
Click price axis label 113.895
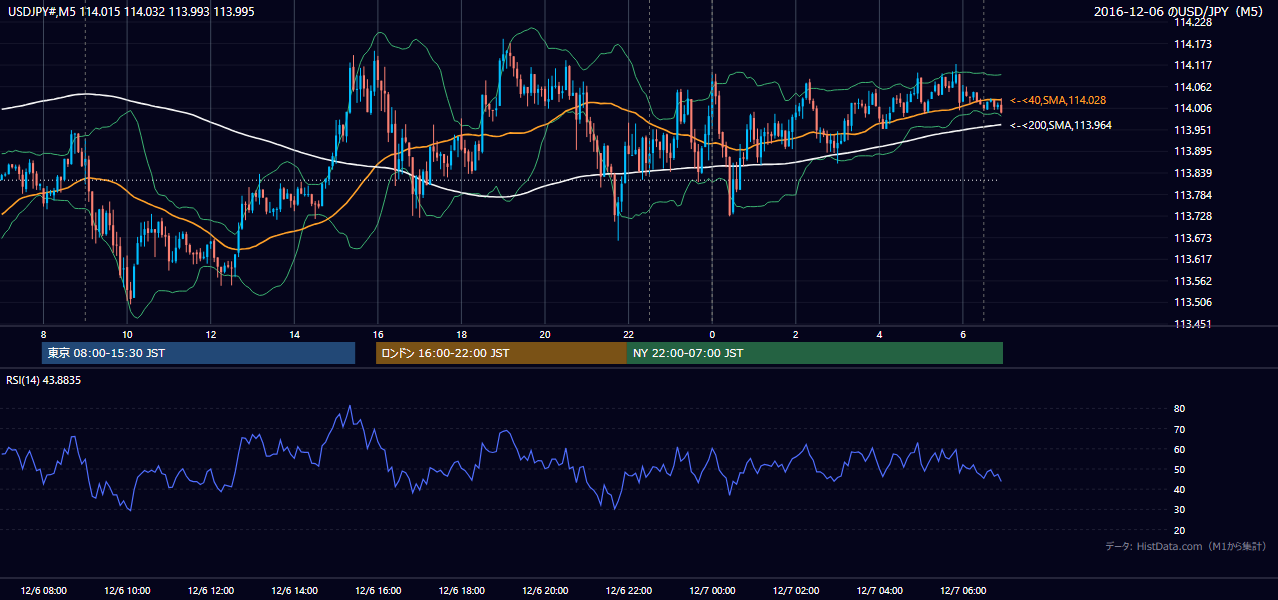coord(1192,151)
